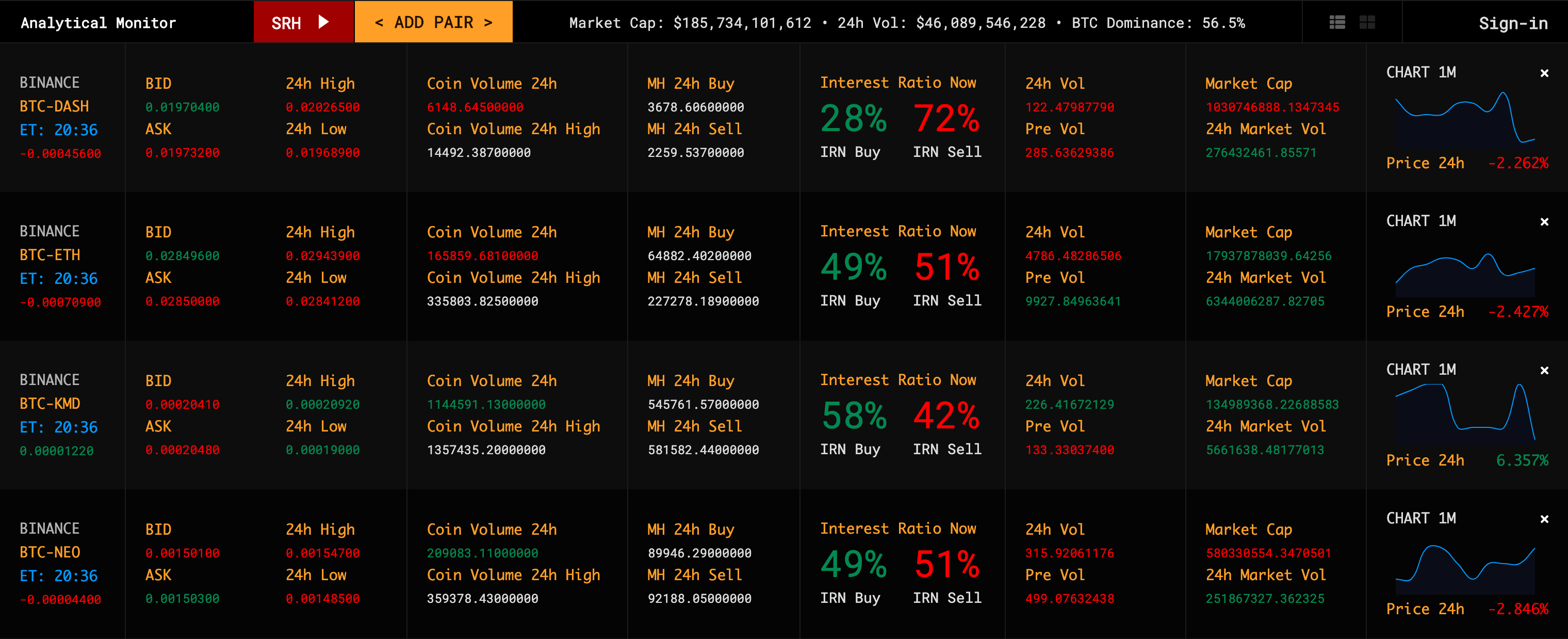The width and height of the screenshot is (1568, 639).
Task: Click the CHART 1M label for BTC-ETH
Action: [1420, 221]
